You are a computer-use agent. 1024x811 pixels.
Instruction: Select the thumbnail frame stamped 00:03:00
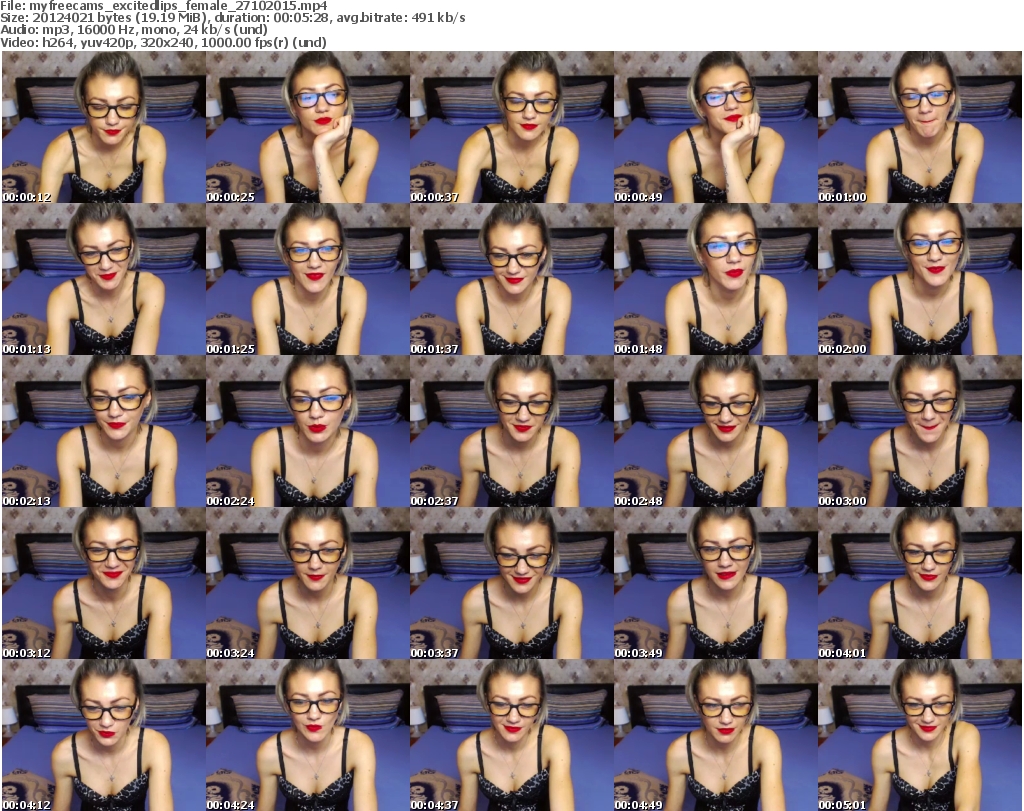click(x=920, y=432)
